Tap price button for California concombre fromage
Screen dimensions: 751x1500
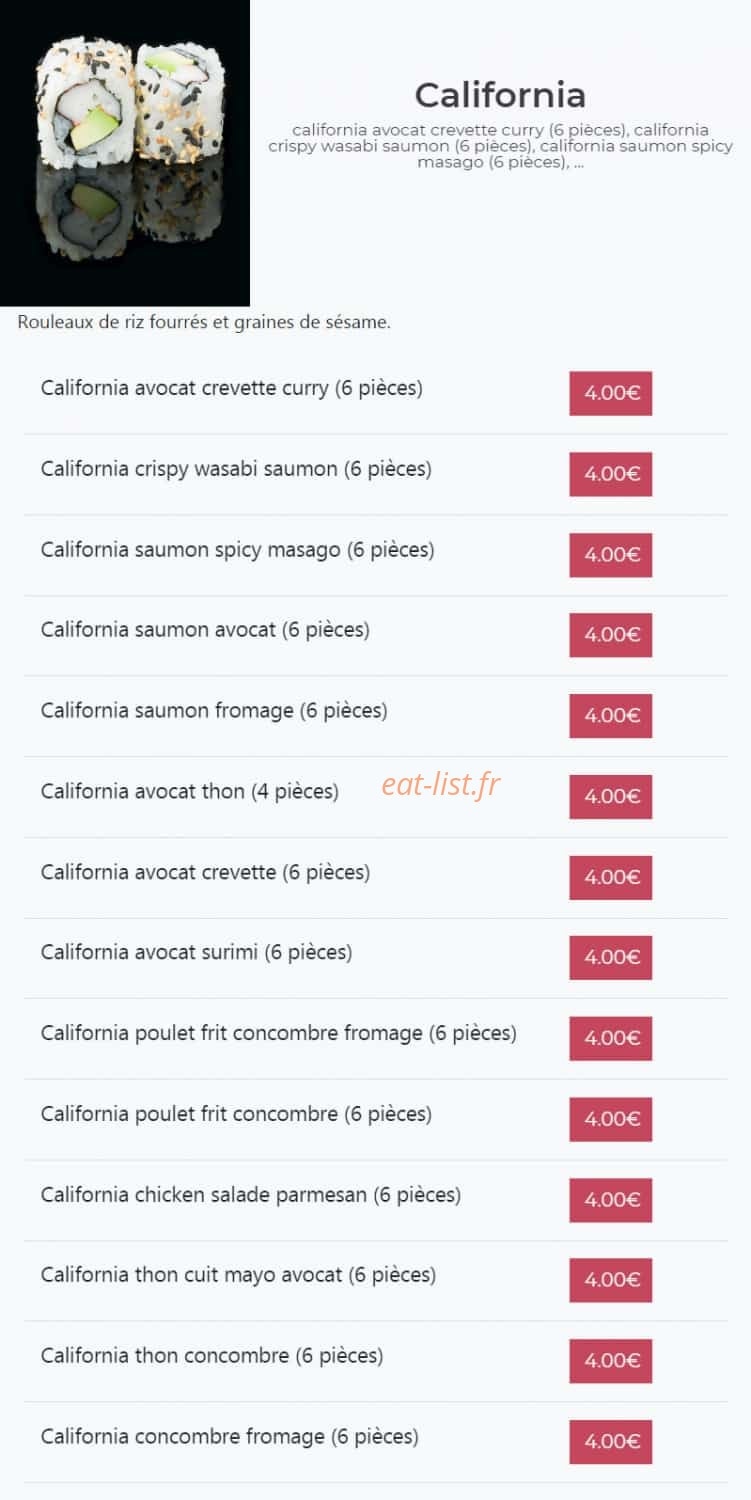(611, 1442)
